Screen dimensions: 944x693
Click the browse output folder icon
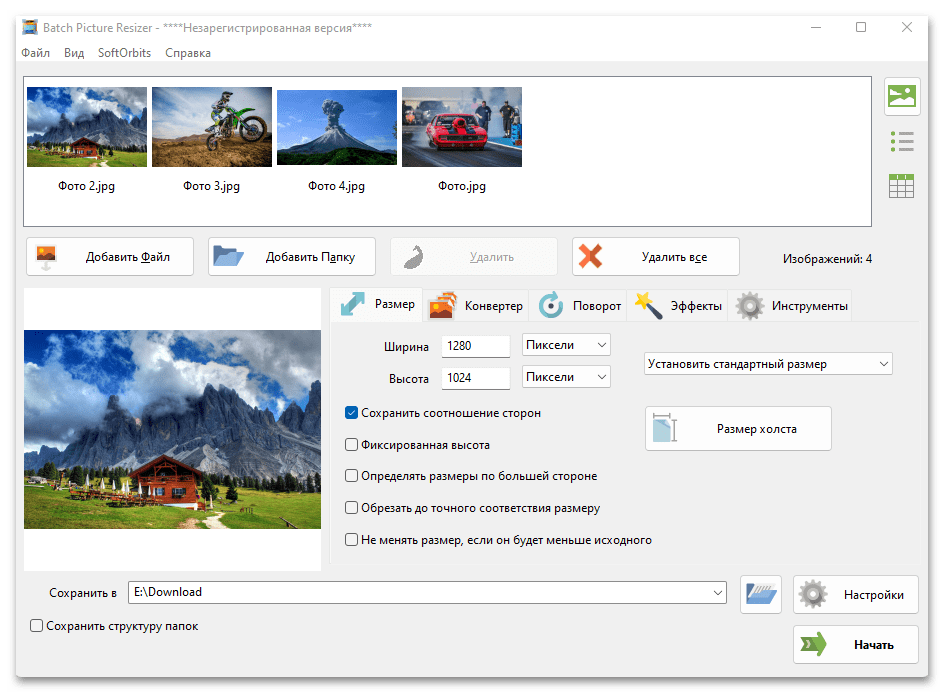(761, 593)
